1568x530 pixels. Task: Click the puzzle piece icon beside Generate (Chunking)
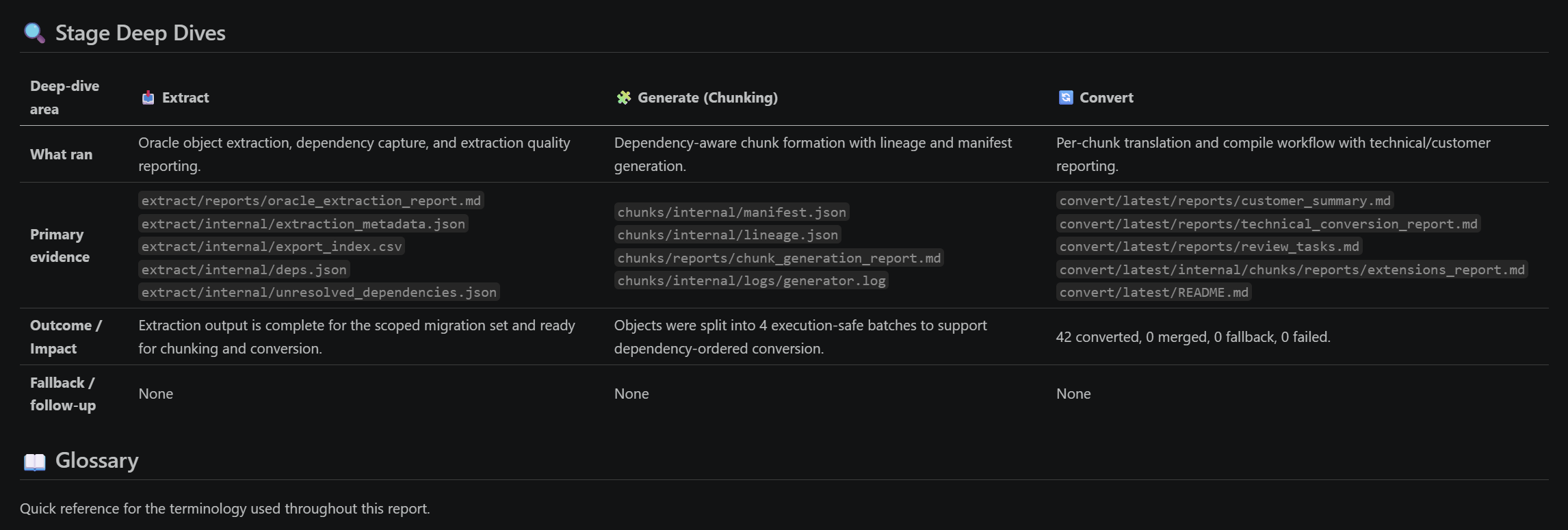624,98
